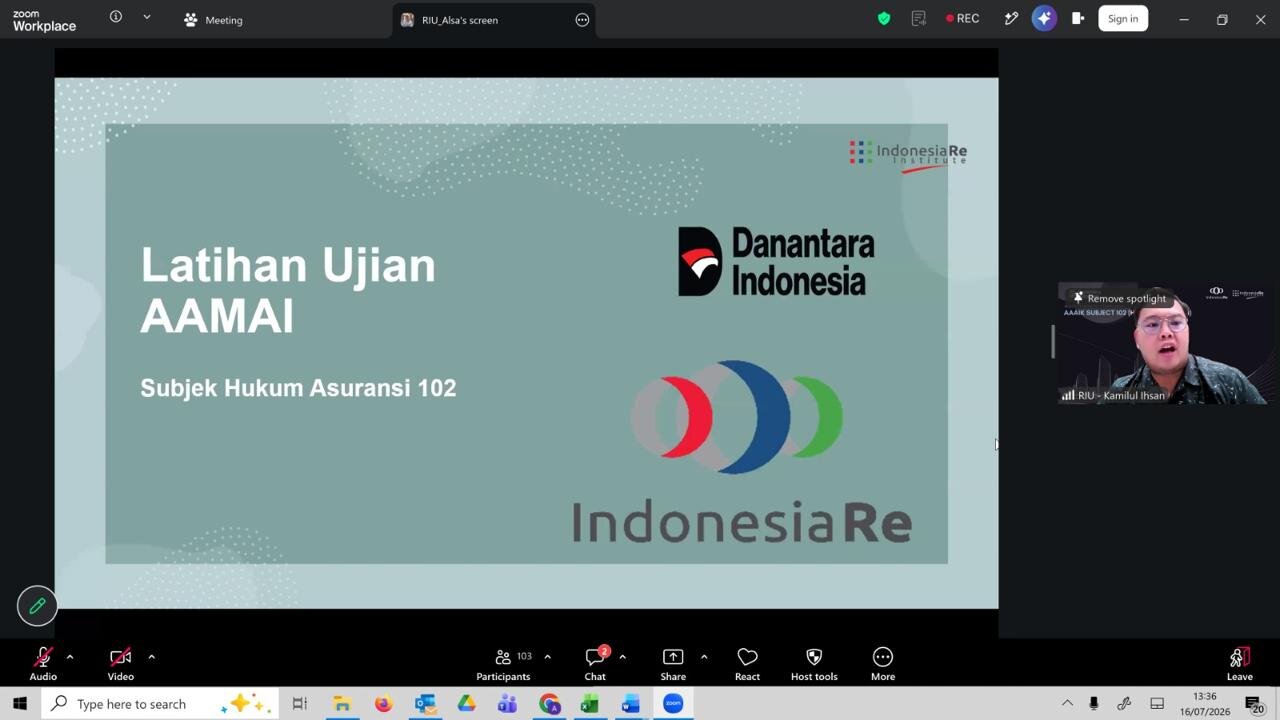1280x720 pixels.
Task: Open the annotation pen icon in top bar
Action: (x=1011, y=18)
